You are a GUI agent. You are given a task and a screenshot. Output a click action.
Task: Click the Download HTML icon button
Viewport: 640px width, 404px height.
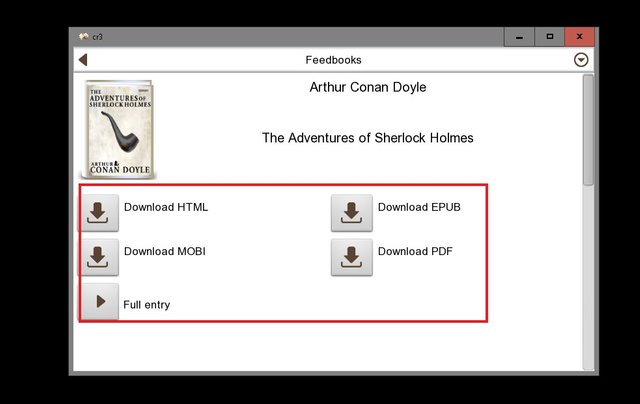click(x=98, y=213)
